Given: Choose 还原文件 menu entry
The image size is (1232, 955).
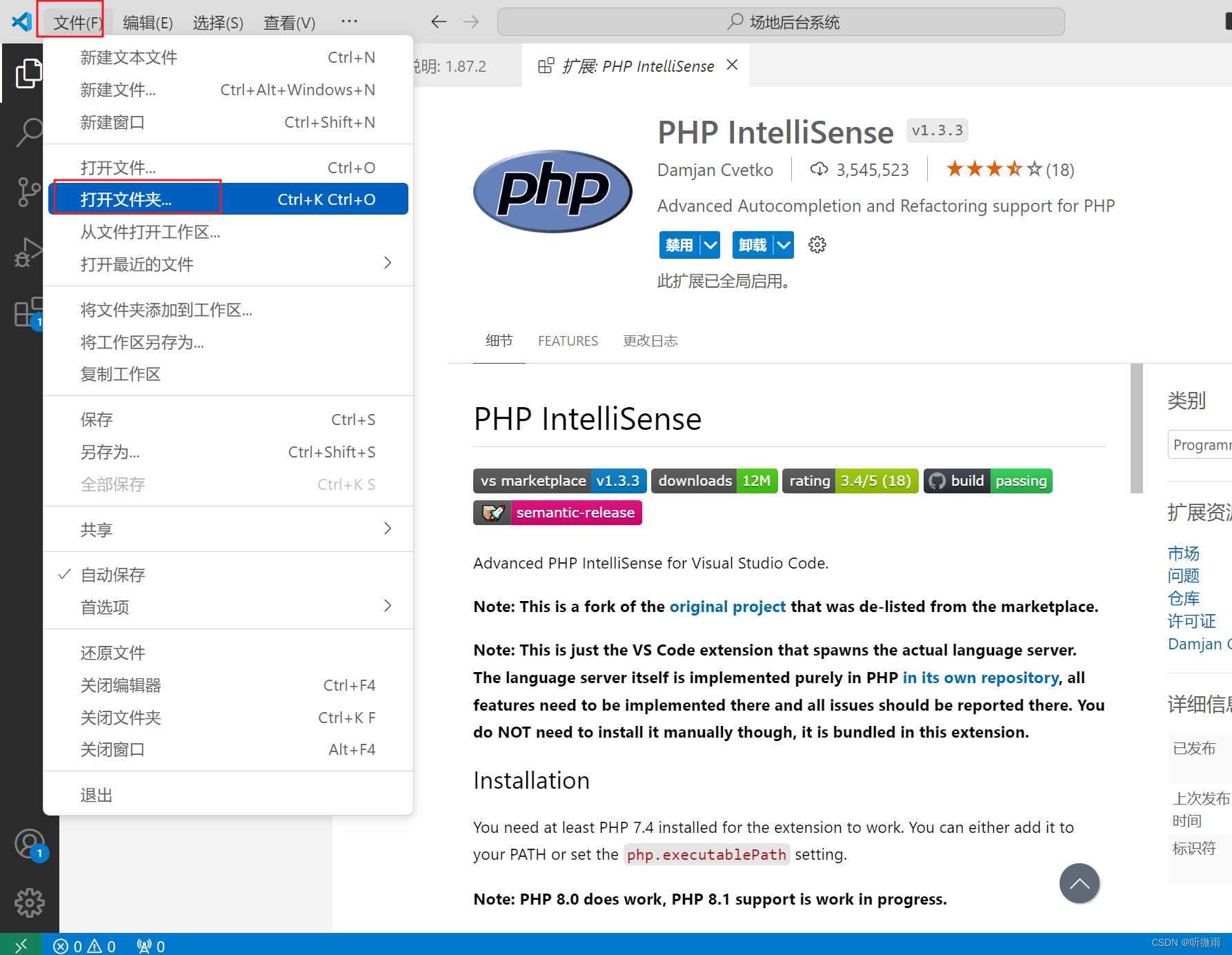Looking at the screenshot, I should 228,653.
